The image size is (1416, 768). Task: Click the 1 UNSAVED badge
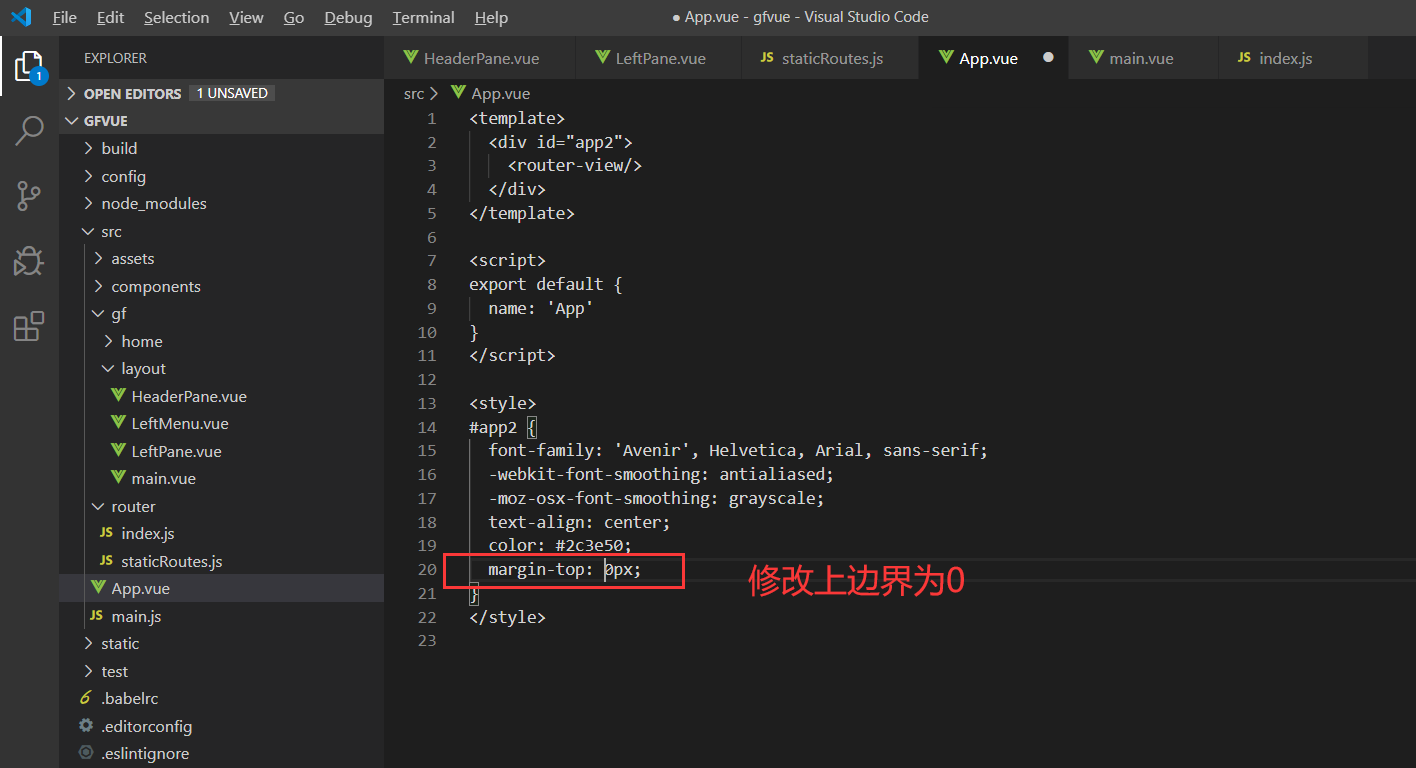point(232,93)
